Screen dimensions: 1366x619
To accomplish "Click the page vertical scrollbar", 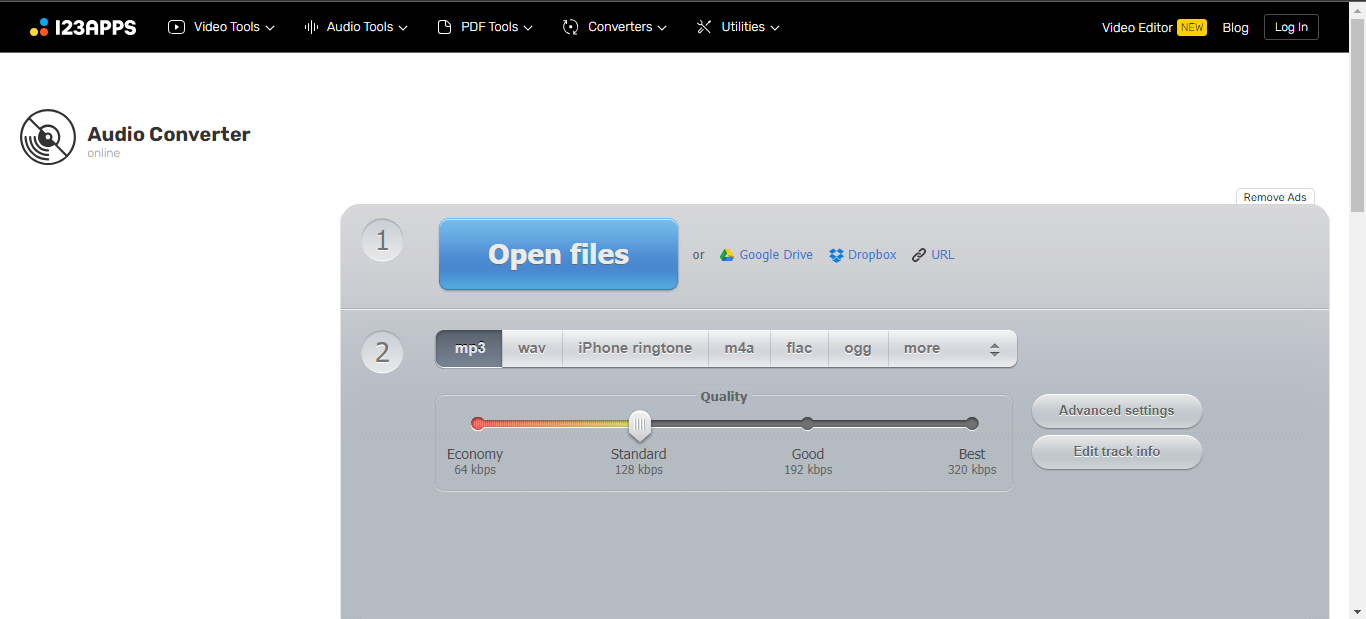I will click(1357, 115).
